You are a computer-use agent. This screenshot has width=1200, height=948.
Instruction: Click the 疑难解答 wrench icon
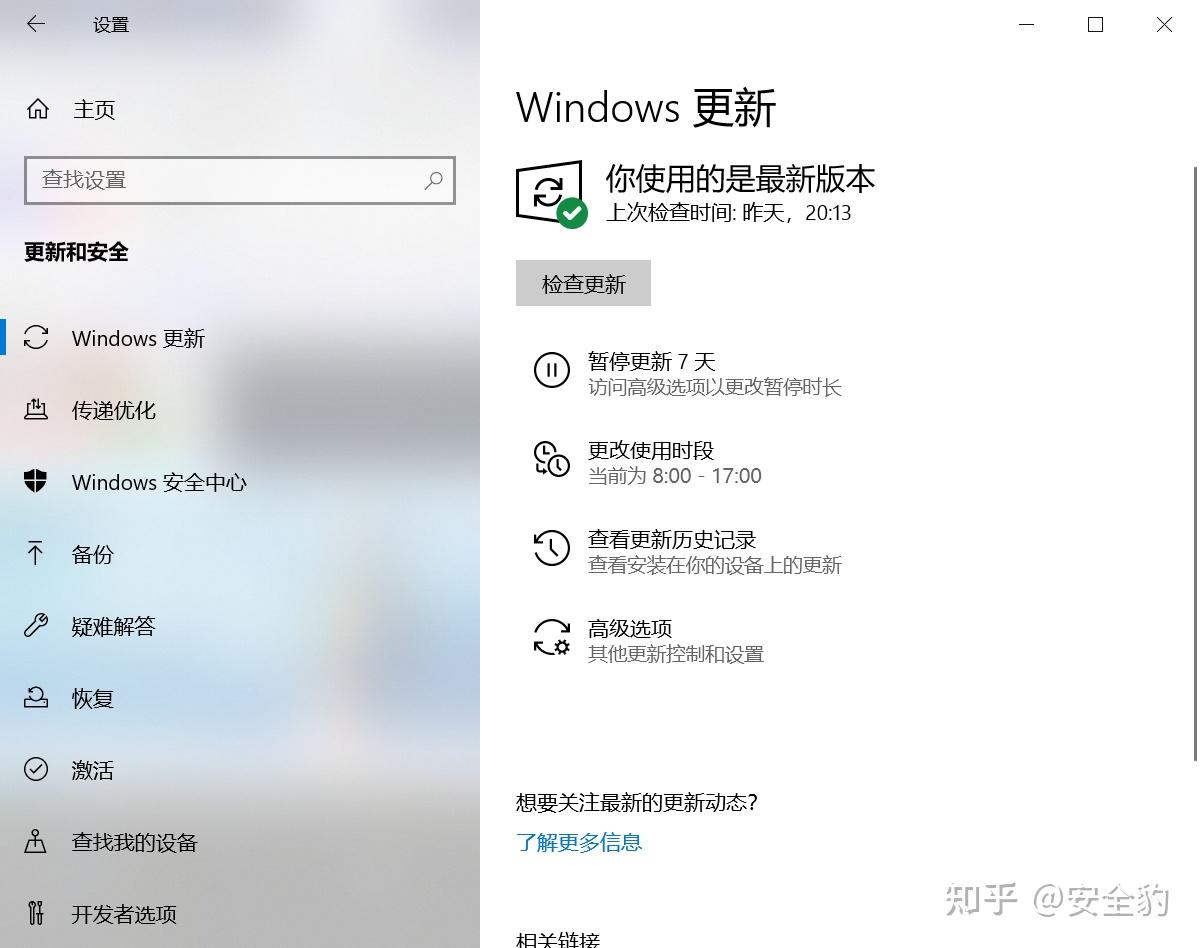[x=36, y=626]
